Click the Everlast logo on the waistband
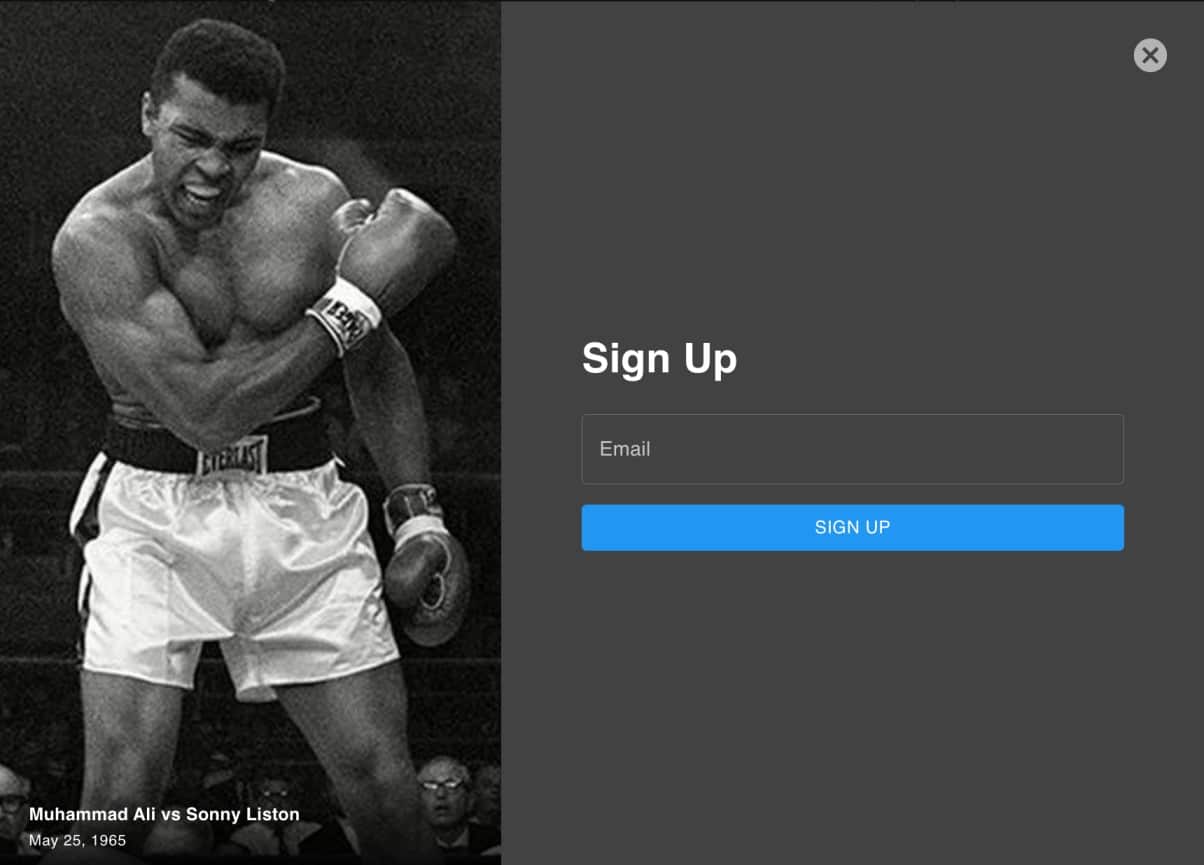 pyautogui.click(x=232, y=457)
